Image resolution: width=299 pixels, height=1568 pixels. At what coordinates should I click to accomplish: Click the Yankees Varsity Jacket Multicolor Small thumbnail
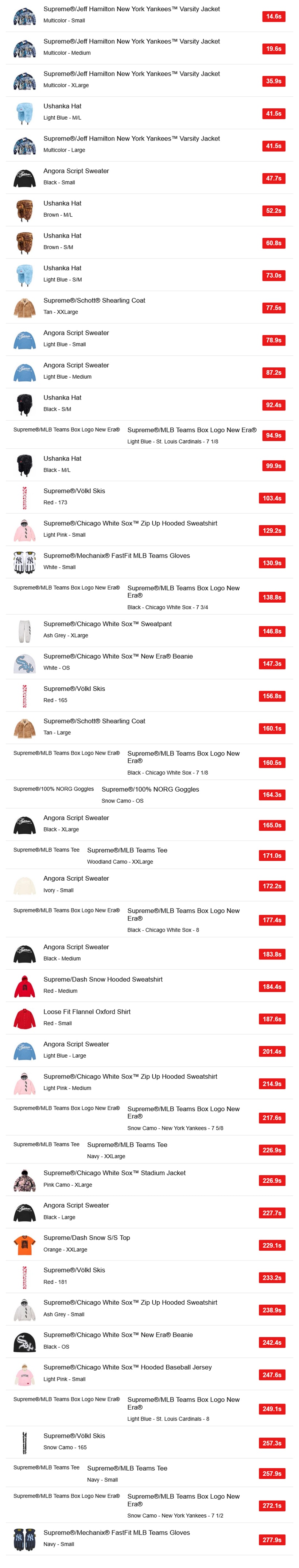pos(24,16)
